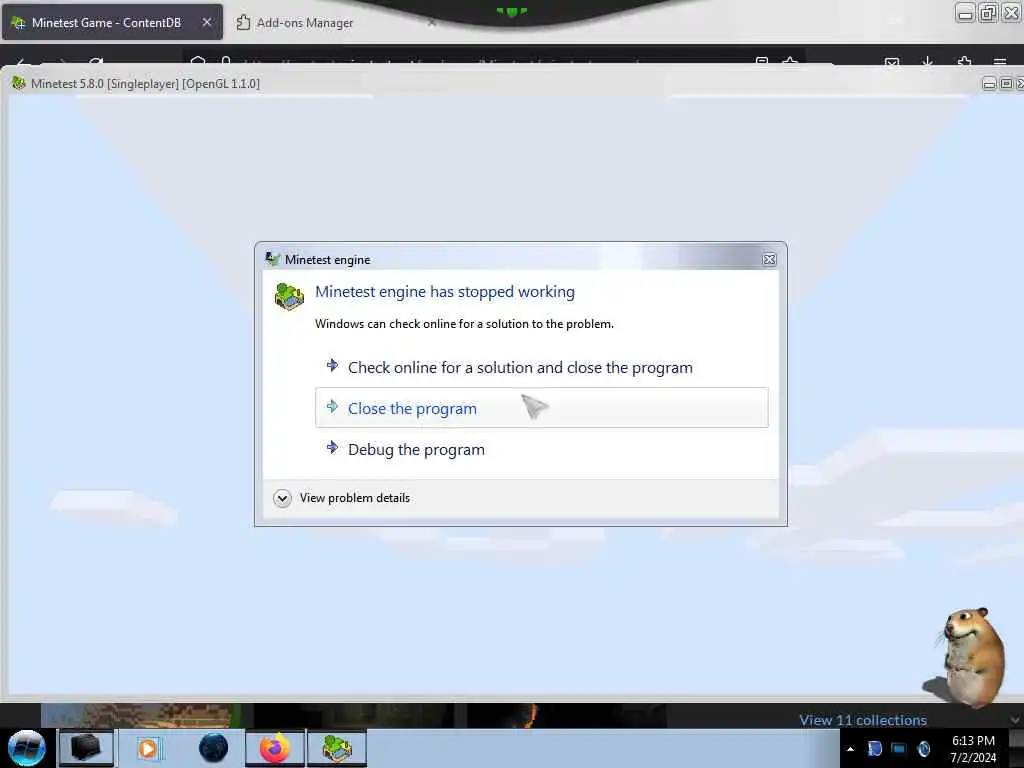Switch to Minetest on the taskbar
The height and width of the screenshot is (768, 1024).
(337, 748)
